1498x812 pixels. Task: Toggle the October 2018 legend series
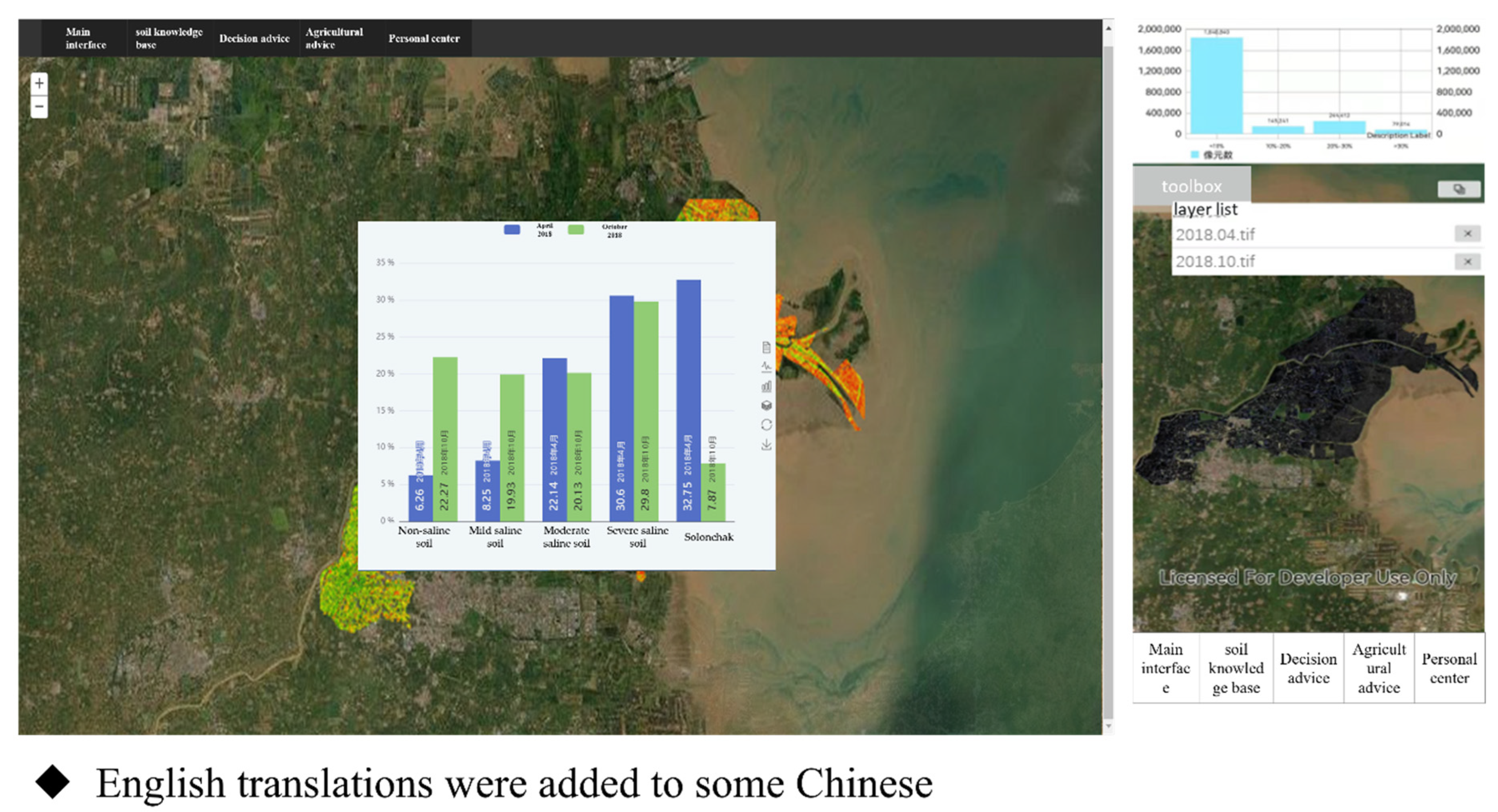coord(575,230)
